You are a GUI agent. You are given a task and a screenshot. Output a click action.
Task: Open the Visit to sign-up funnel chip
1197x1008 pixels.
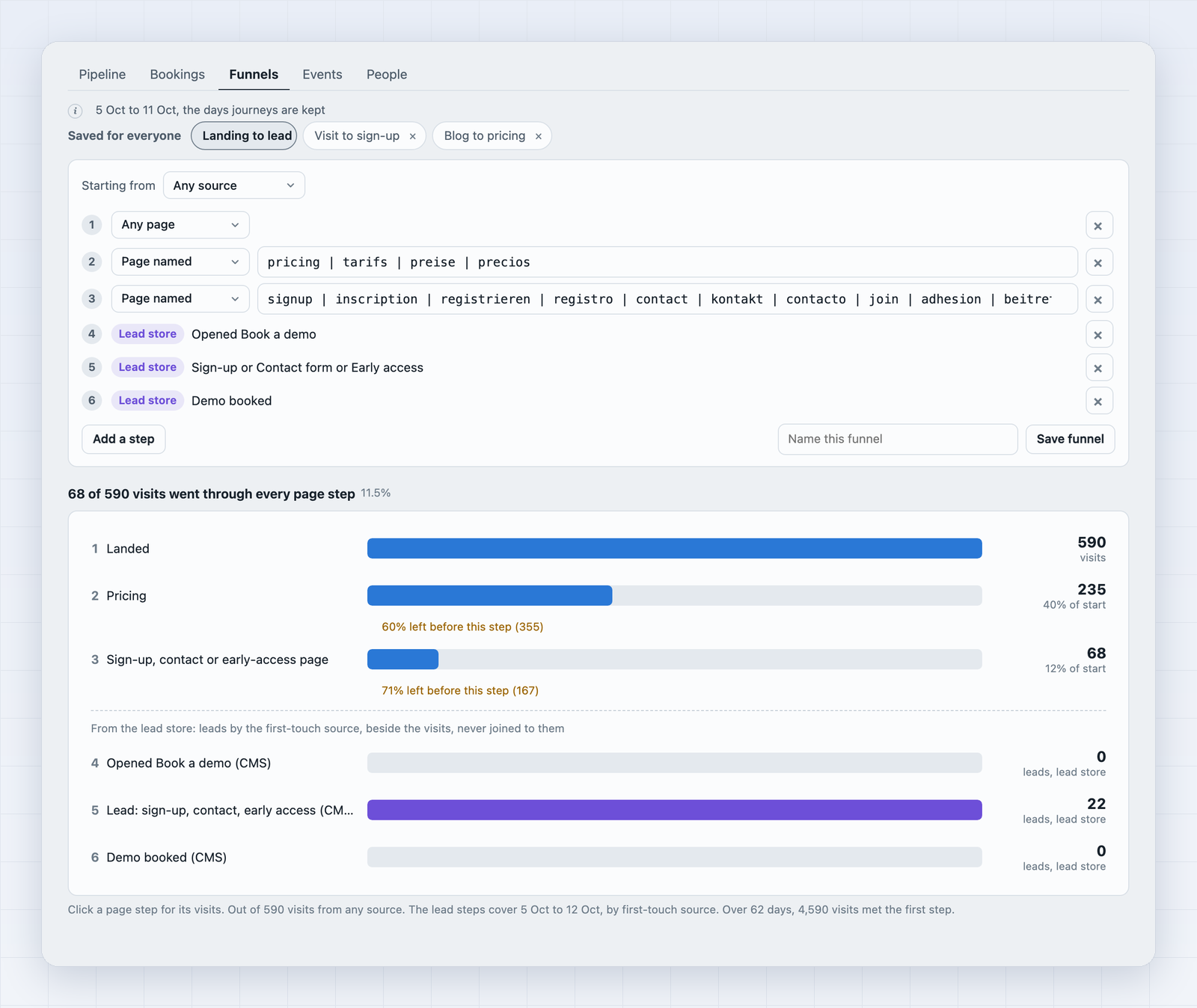tap(357, 135)
